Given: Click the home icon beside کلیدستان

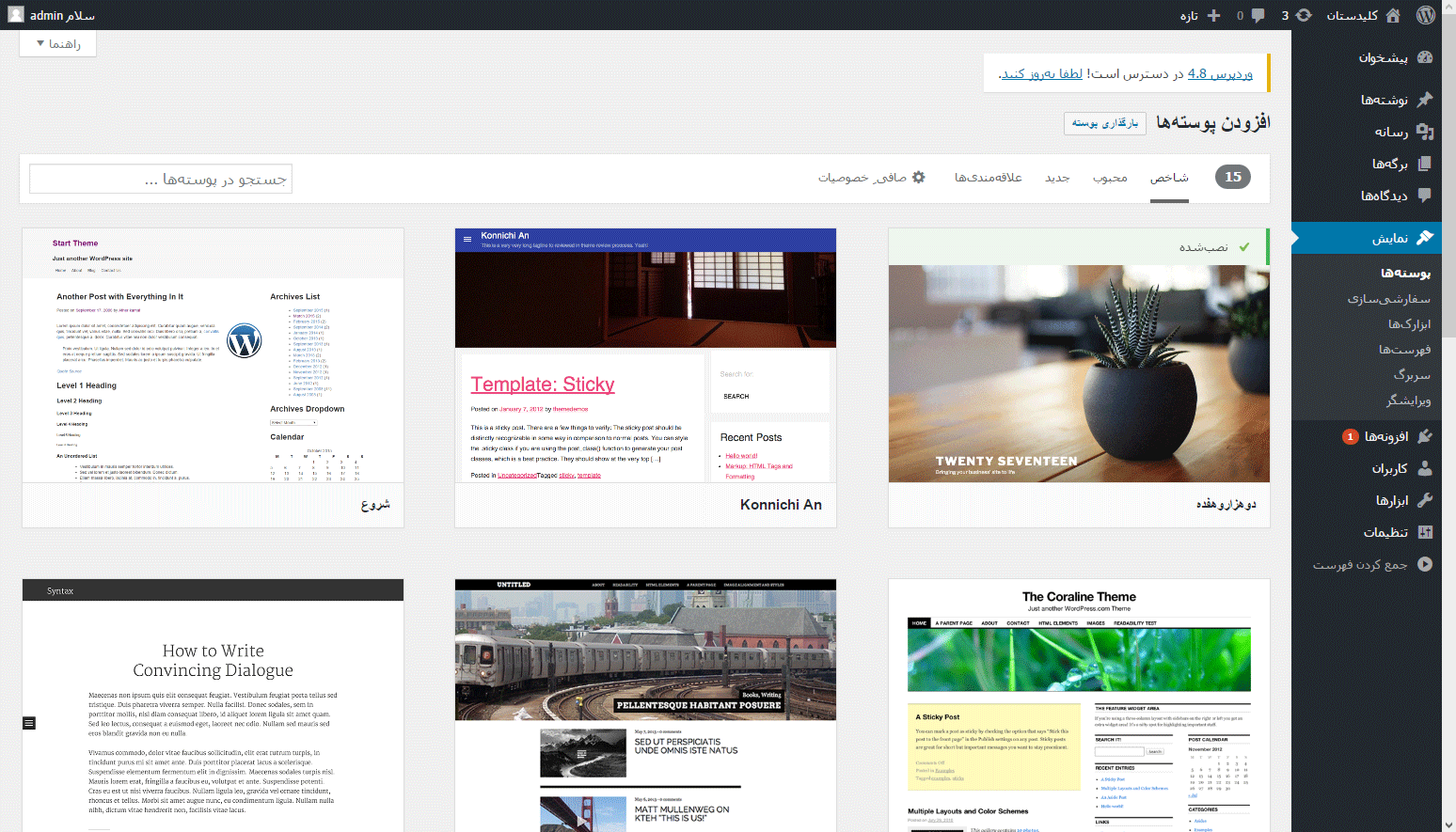Looking at the screenshot, I should (1393, 15).
